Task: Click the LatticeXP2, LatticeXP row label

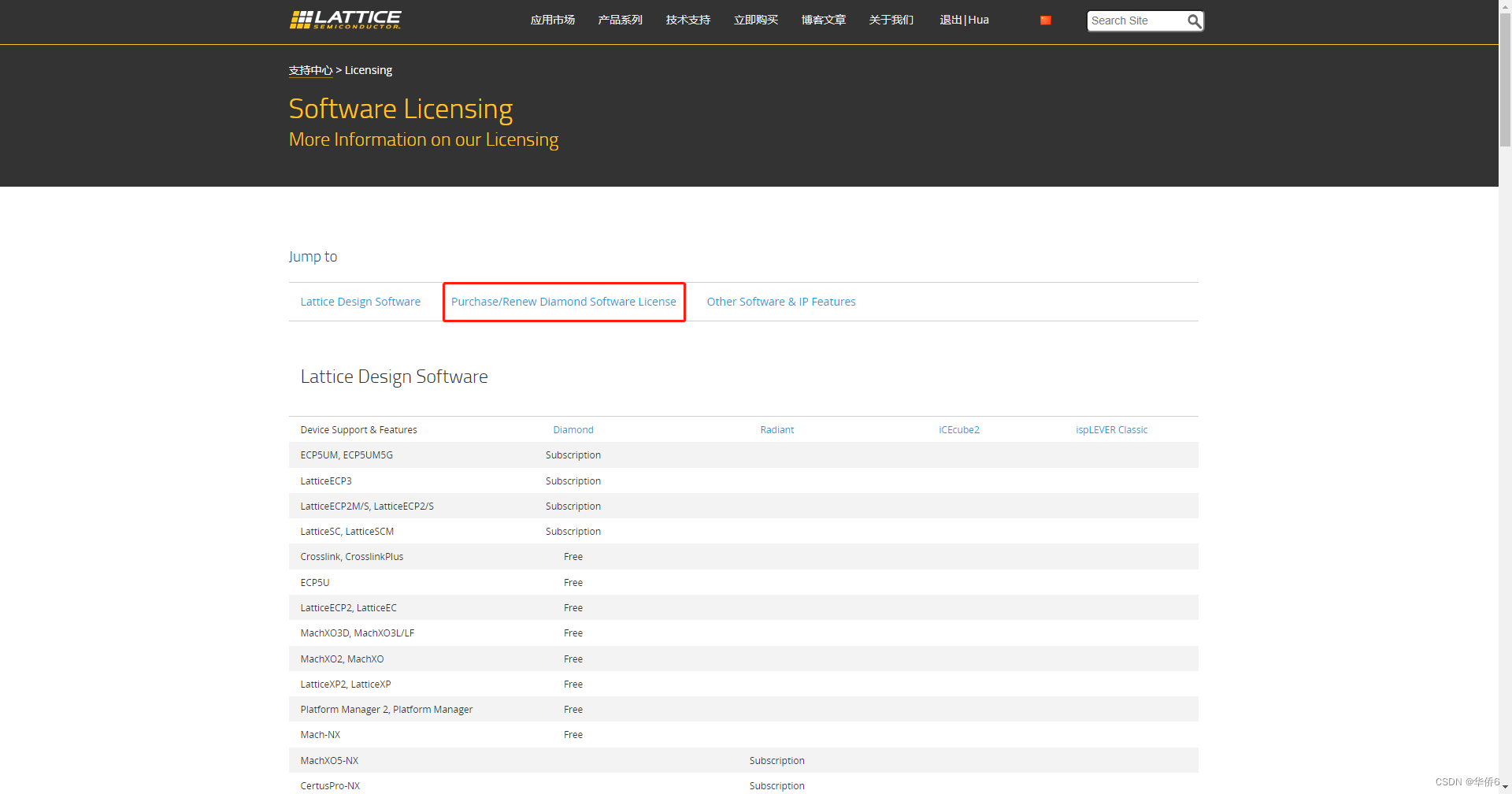Action: pos(346,685)
